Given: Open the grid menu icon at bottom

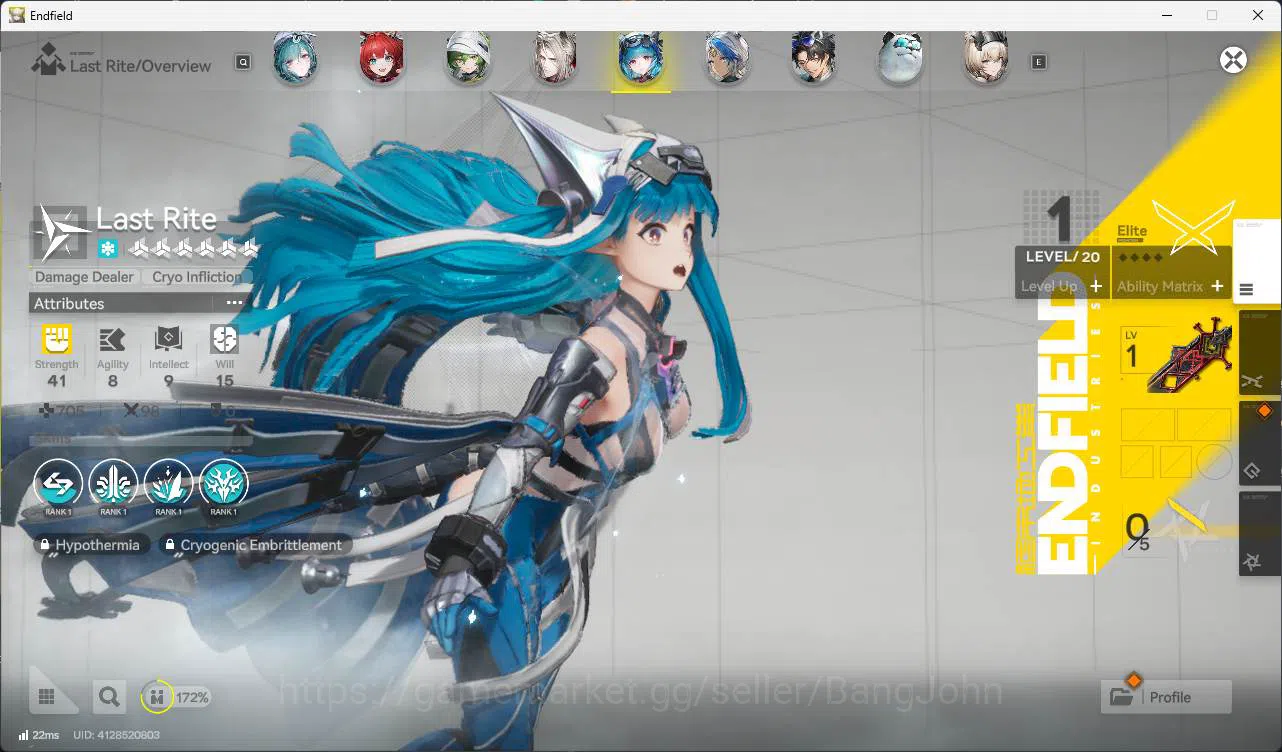Looking at the screenshot, I should point(46,697).
